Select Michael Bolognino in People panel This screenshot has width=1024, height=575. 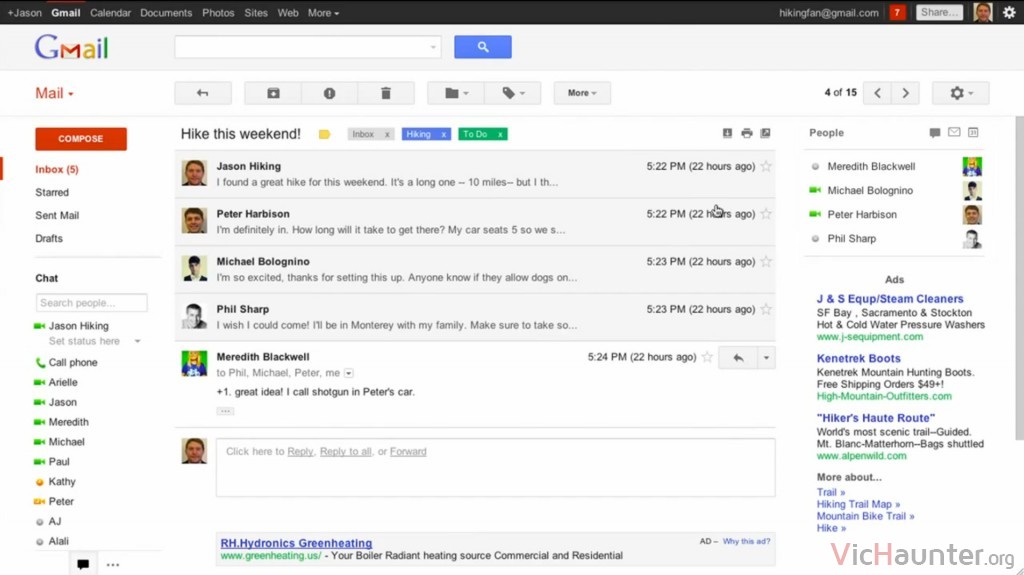point(870,191)
